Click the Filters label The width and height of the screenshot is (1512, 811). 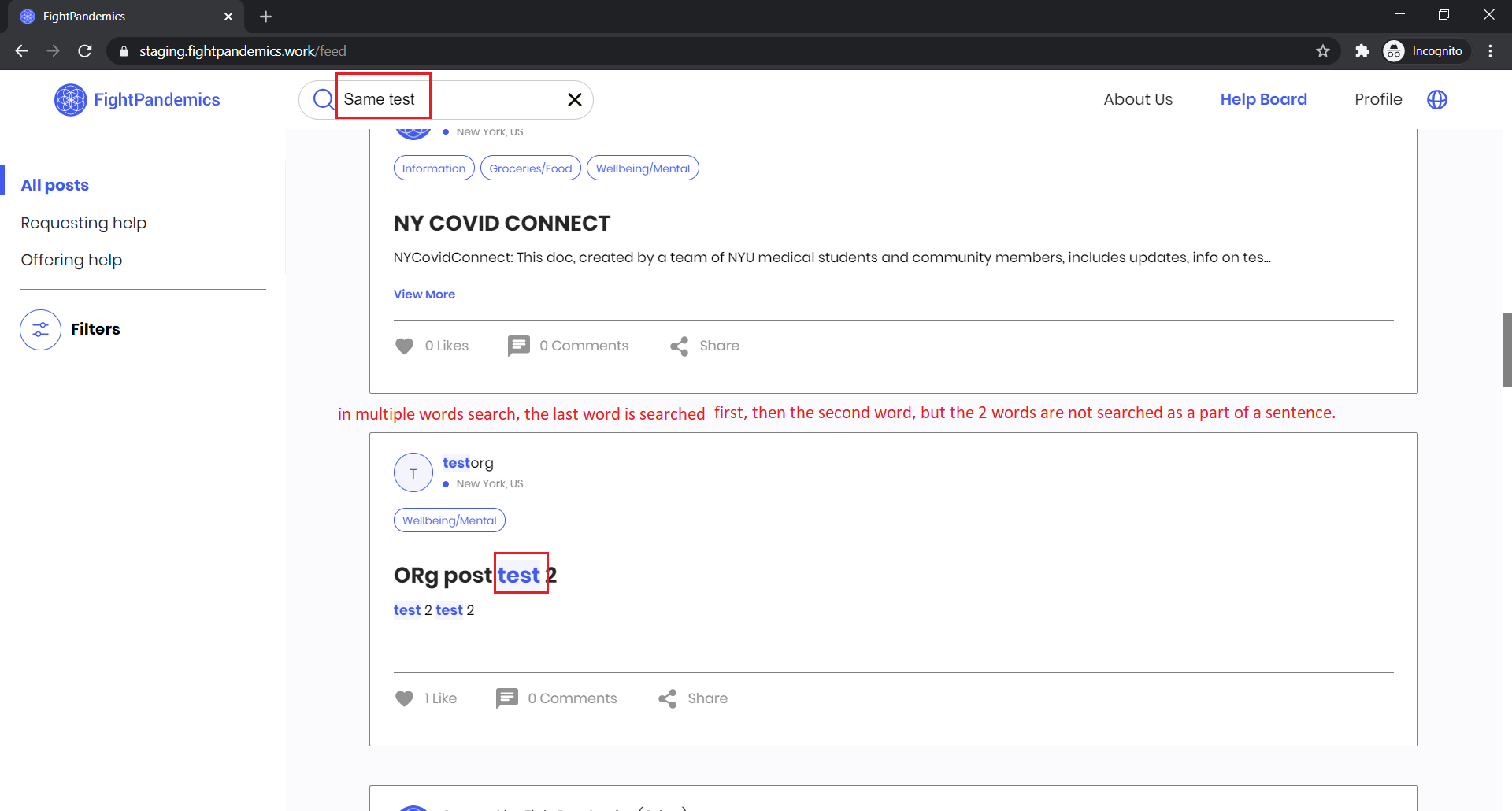tap(95, 329)
